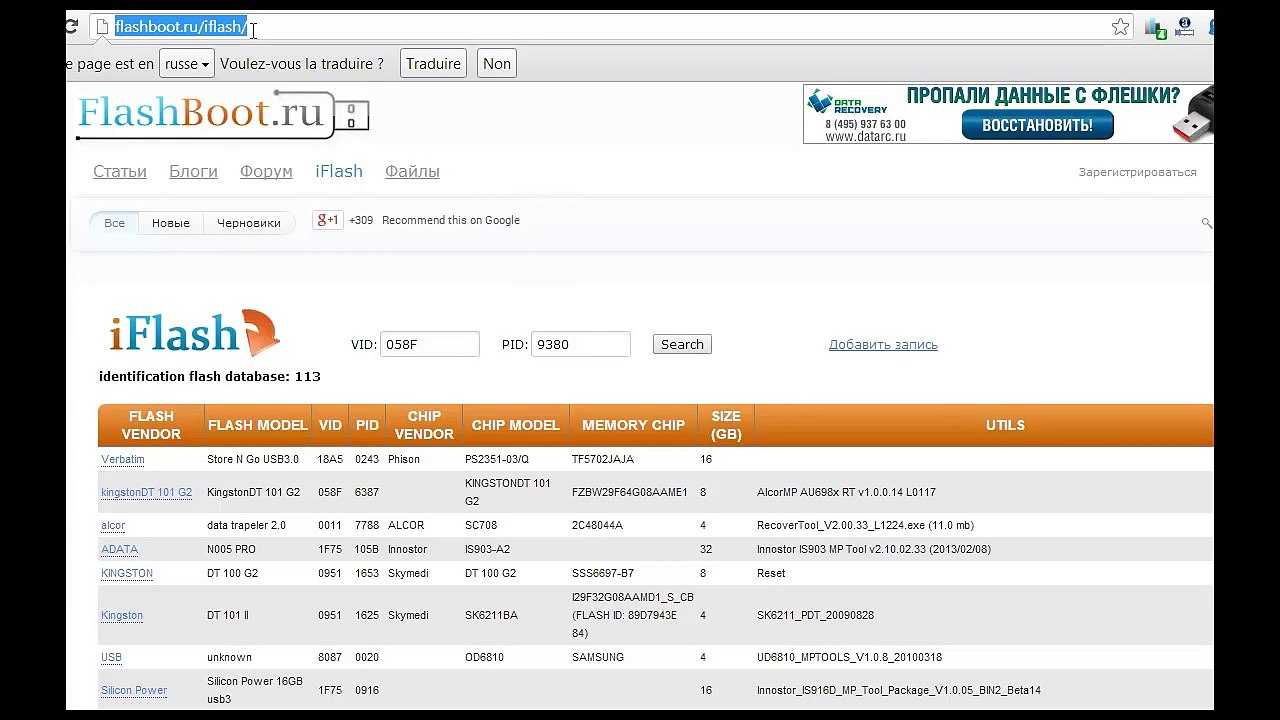
Task: Click the VID column header
Action: click(x=330, y=425)
